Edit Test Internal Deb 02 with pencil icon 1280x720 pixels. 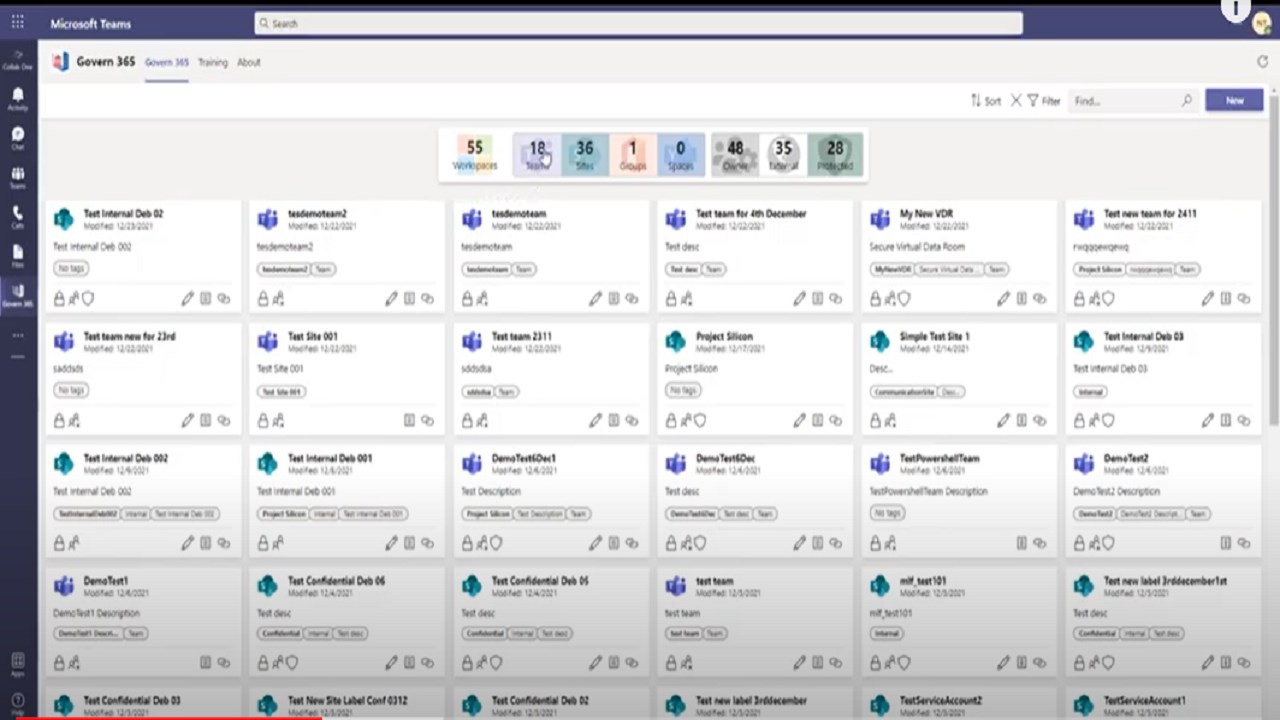pyautogui.click(x=187, y=298)
